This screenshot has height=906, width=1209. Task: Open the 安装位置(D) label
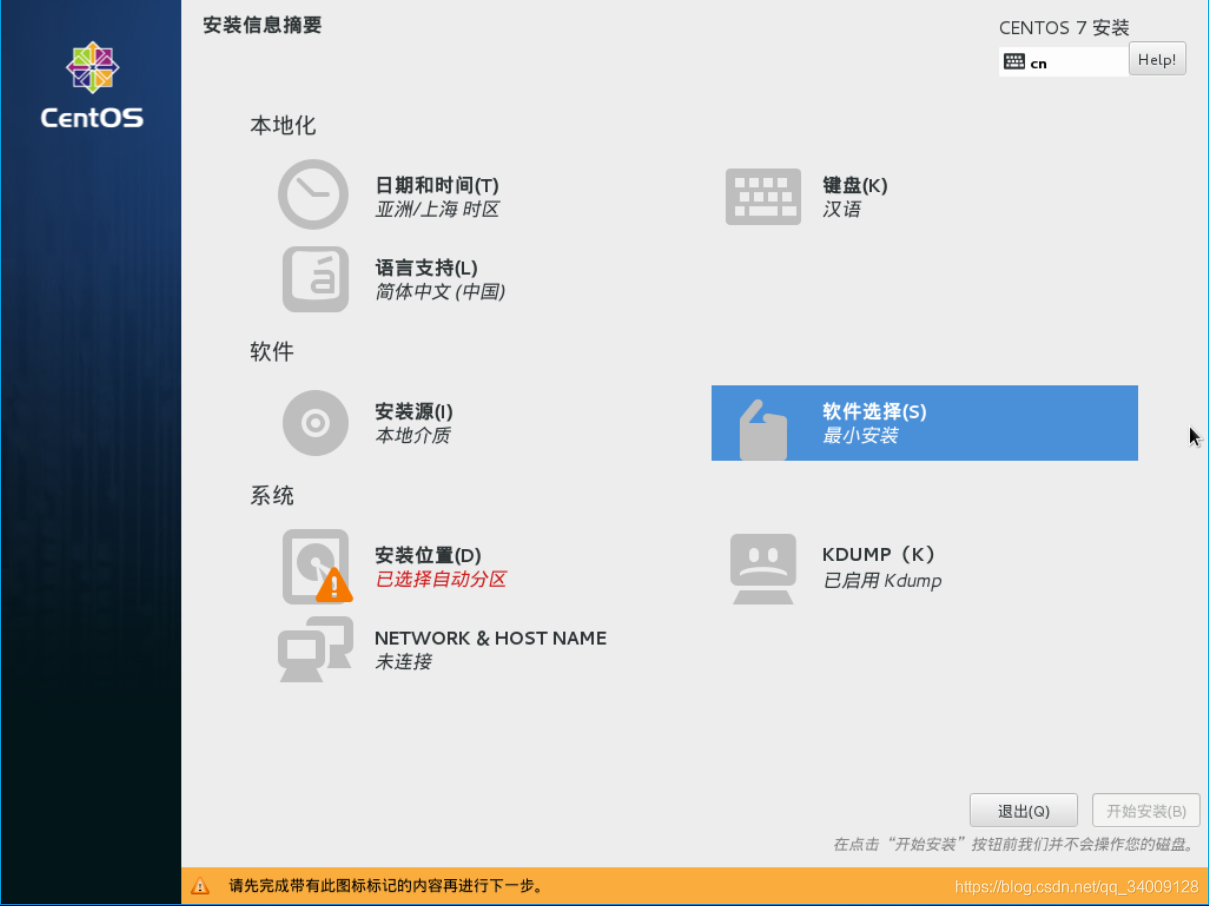click(x=428, y=555)
